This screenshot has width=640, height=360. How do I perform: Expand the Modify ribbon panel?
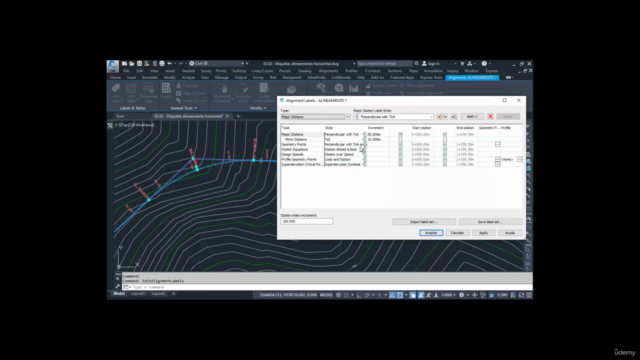click(x=258, y=108)
